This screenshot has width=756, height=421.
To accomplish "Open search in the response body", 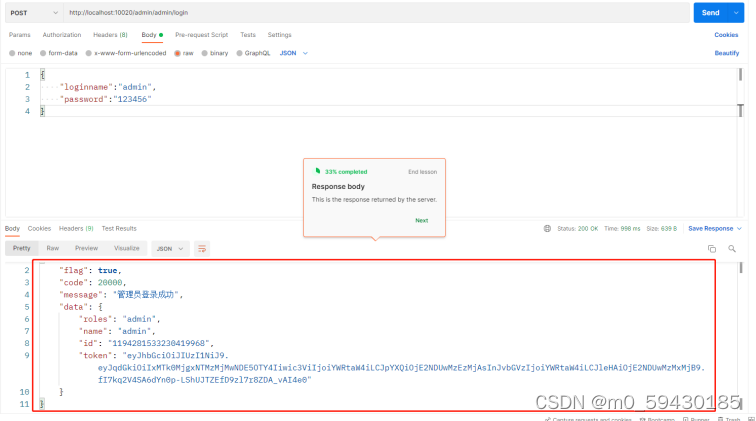I will [732, 249].
